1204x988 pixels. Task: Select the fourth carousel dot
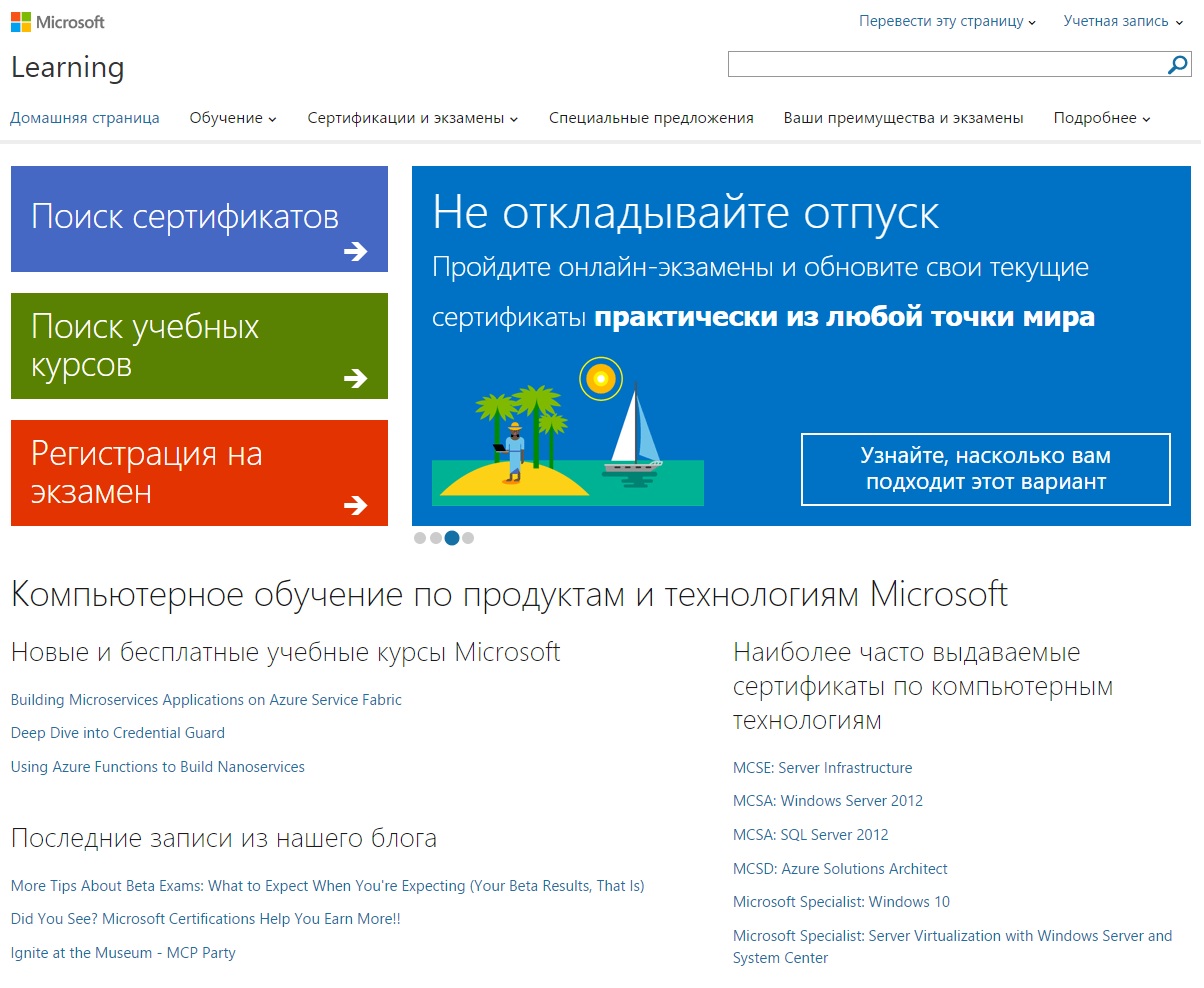point(468,538)
